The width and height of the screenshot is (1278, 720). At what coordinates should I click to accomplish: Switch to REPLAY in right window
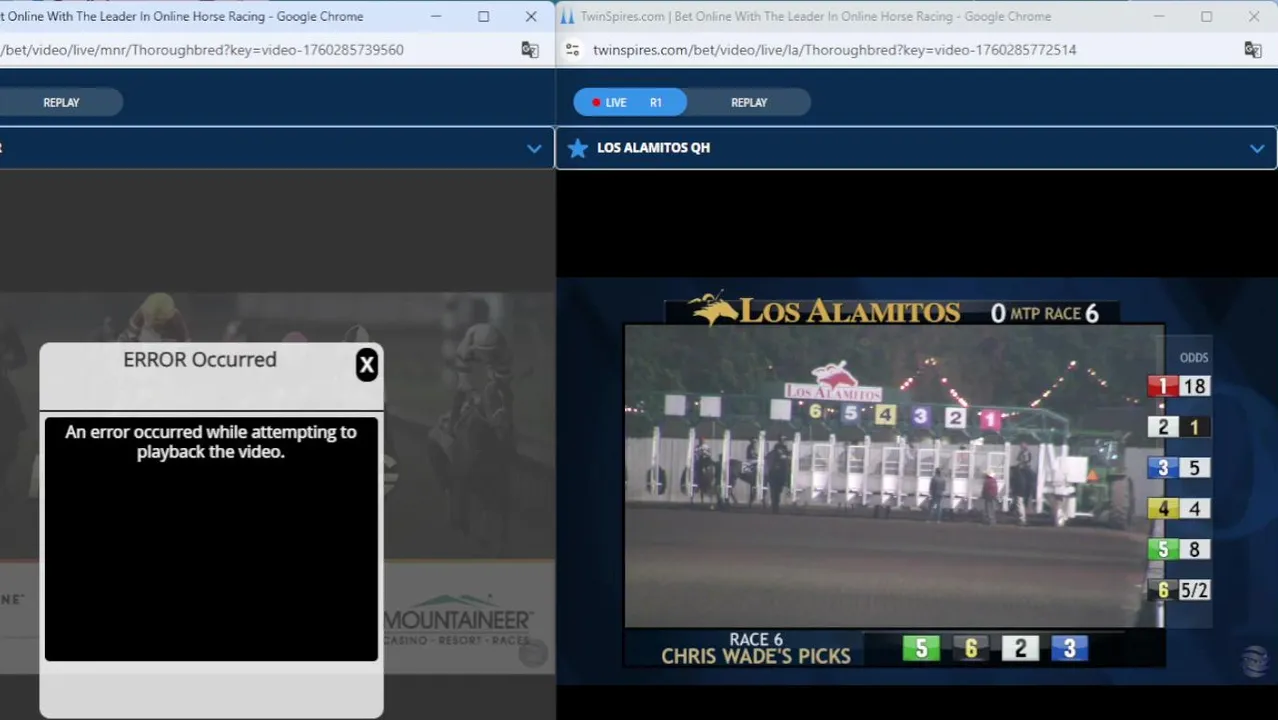[749, 102]
